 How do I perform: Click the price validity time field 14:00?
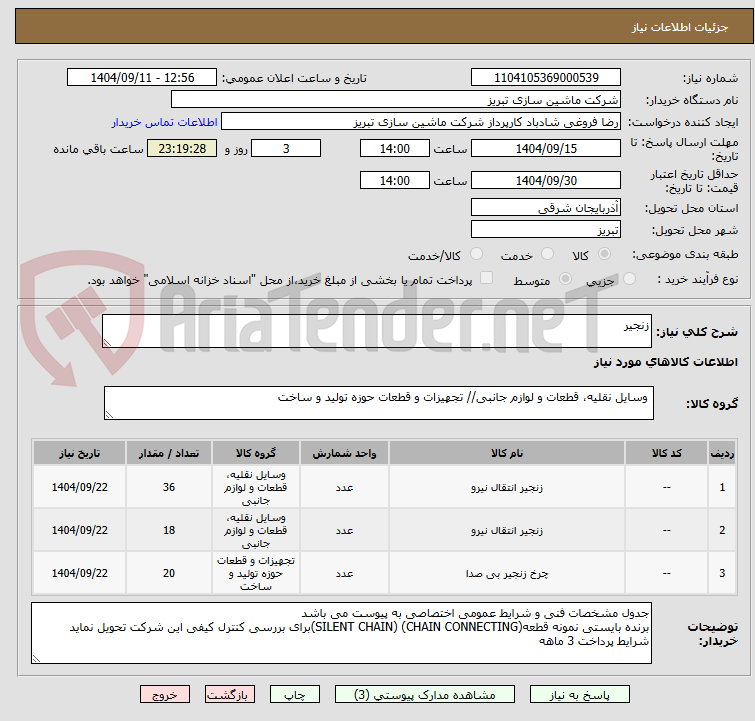(394, 181)
